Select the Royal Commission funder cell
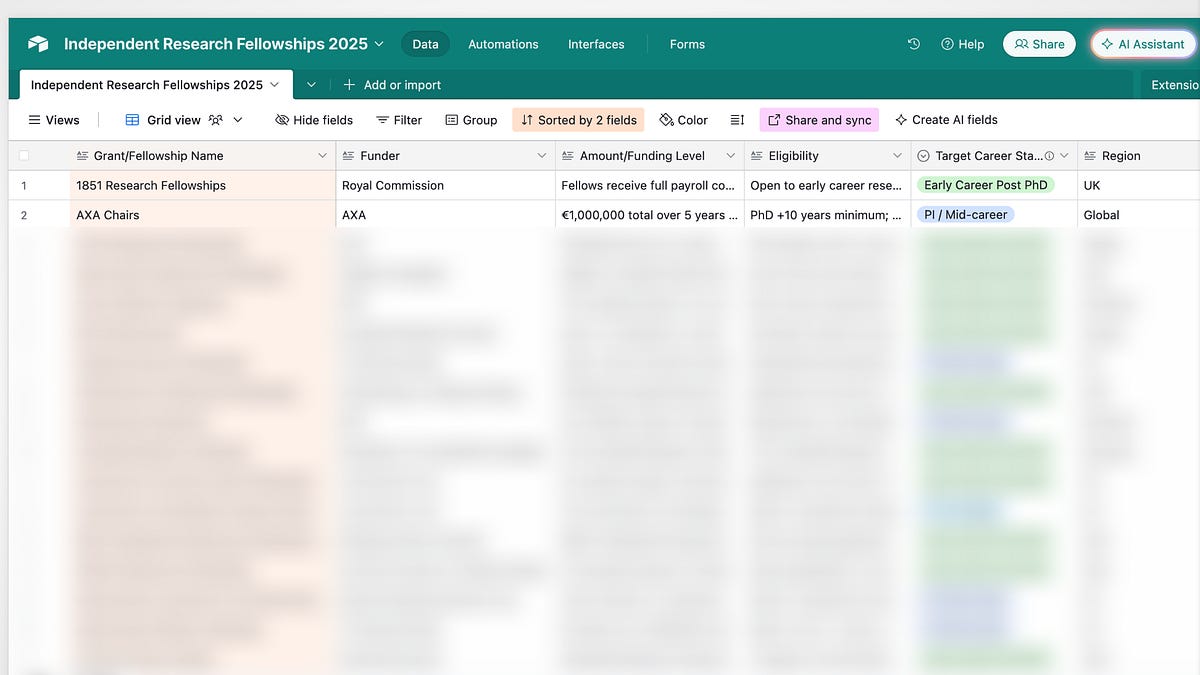This screenshot has height=675, width=1200. (x=445, y=185)
